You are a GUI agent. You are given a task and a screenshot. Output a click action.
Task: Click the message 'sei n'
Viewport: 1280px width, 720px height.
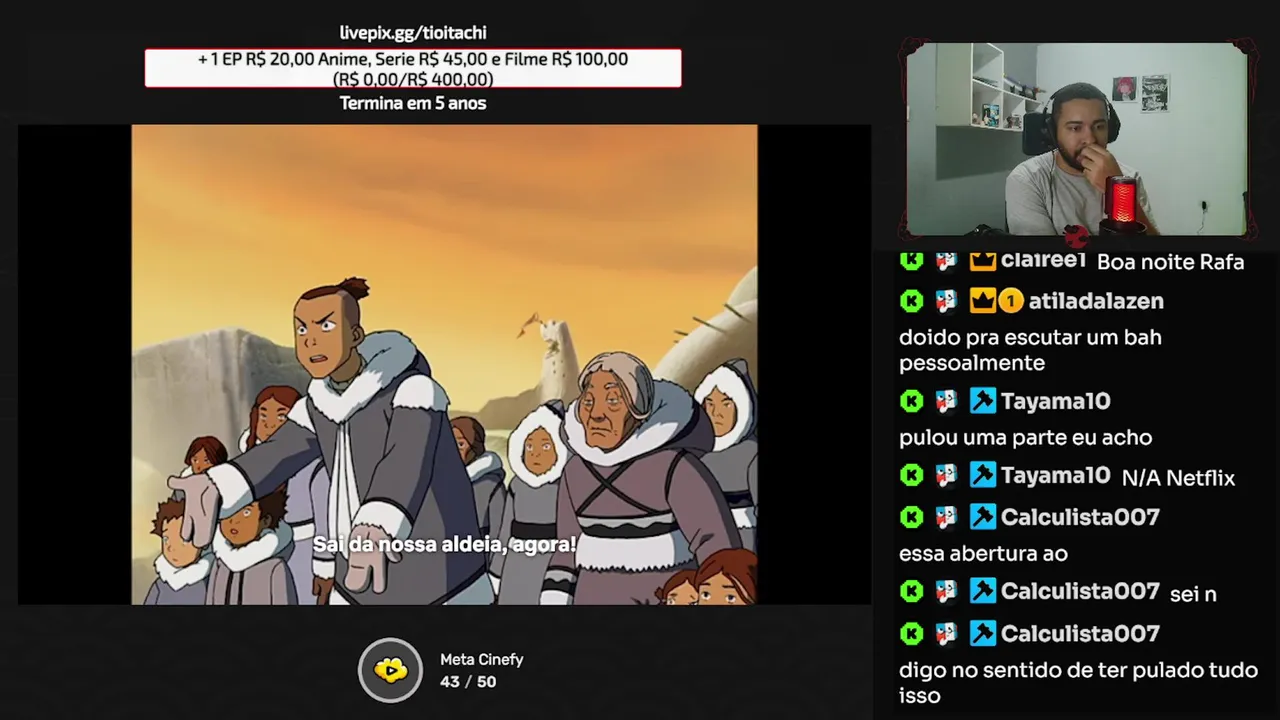point(1193,594)
